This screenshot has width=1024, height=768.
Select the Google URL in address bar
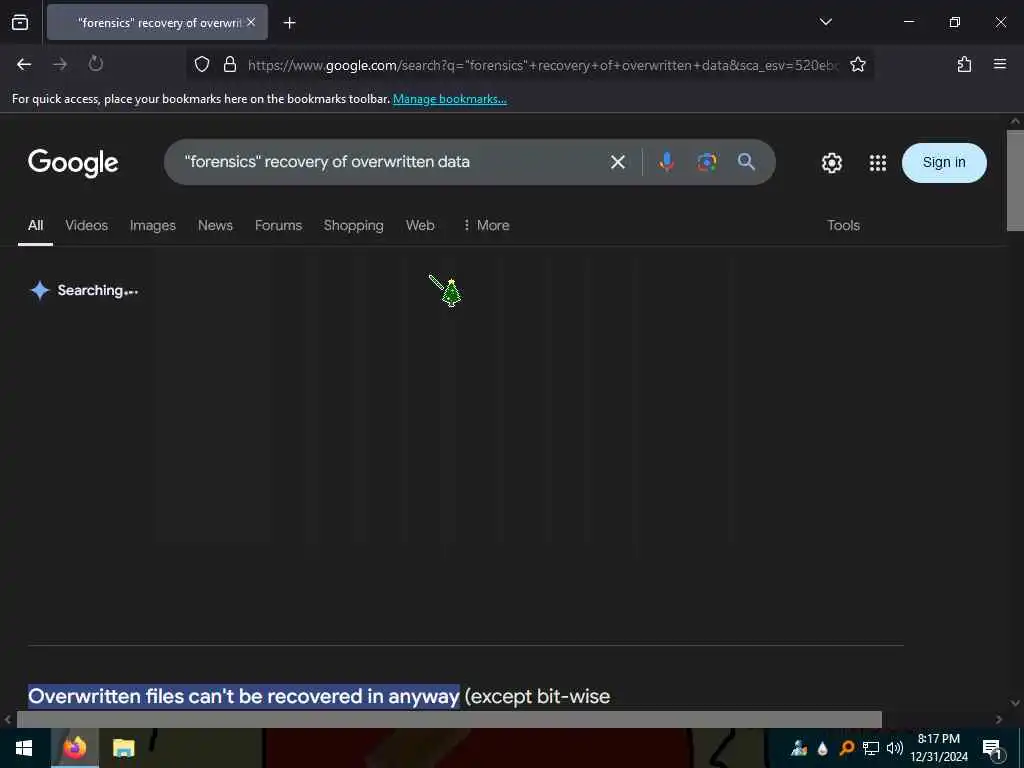[x=542, y=65]
